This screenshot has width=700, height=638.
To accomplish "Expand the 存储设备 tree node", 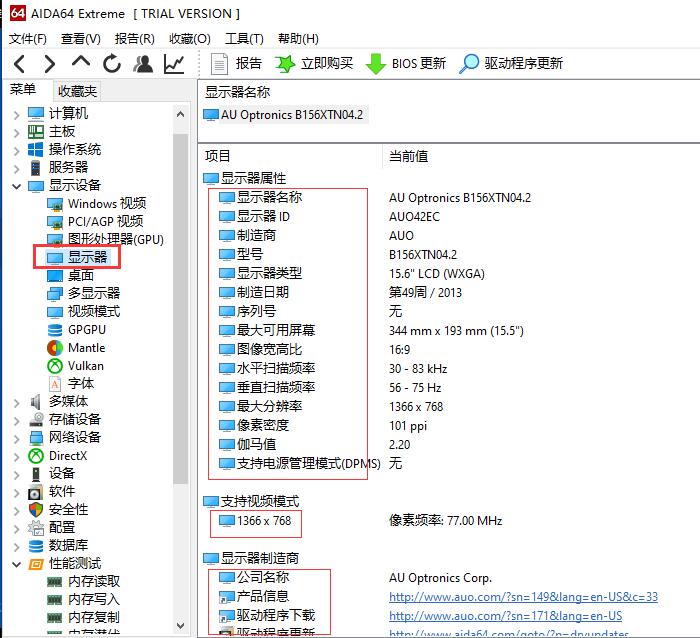I will click(17, 421).
